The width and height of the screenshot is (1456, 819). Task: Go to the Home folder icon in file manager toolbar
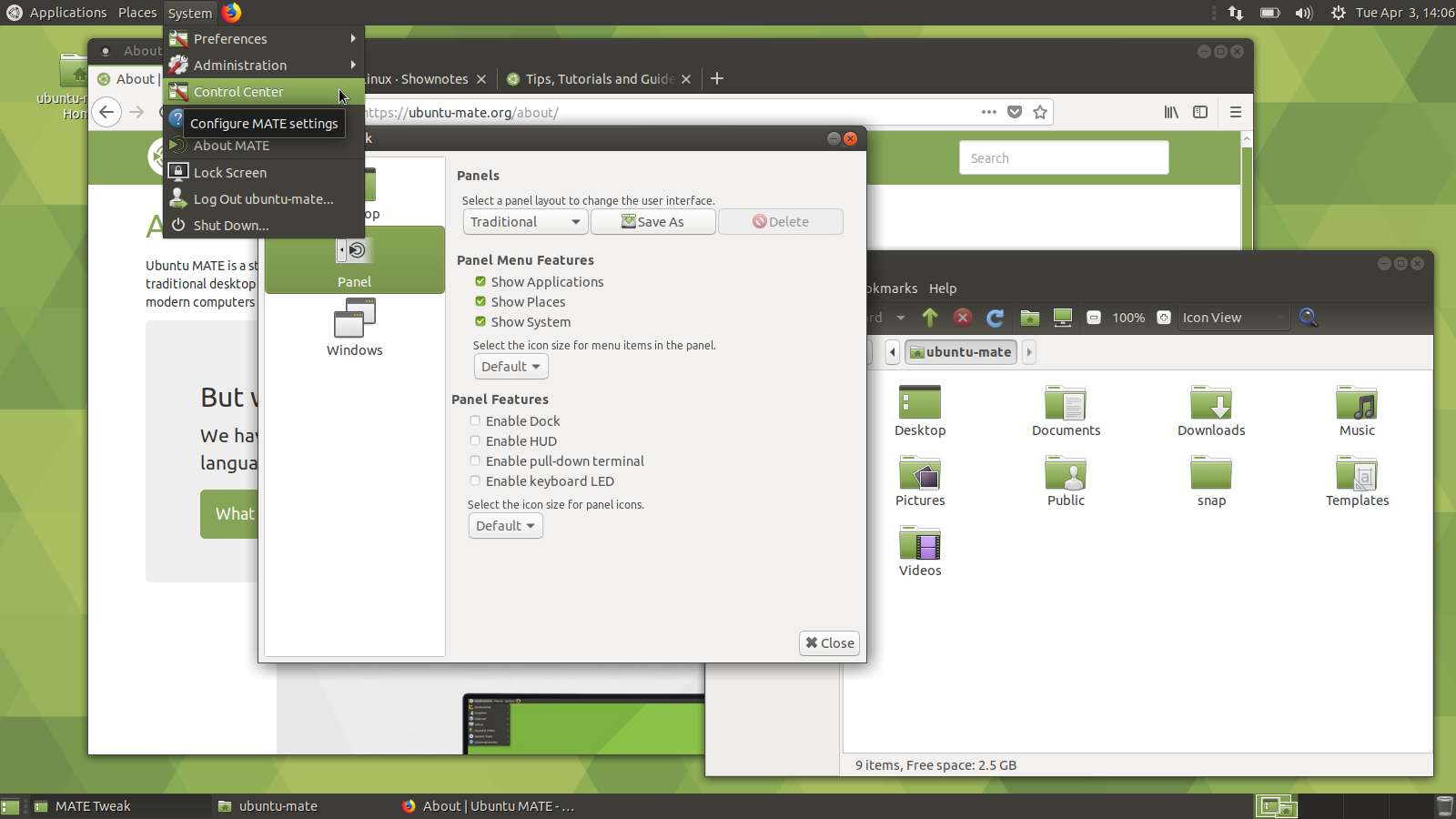1029,318
